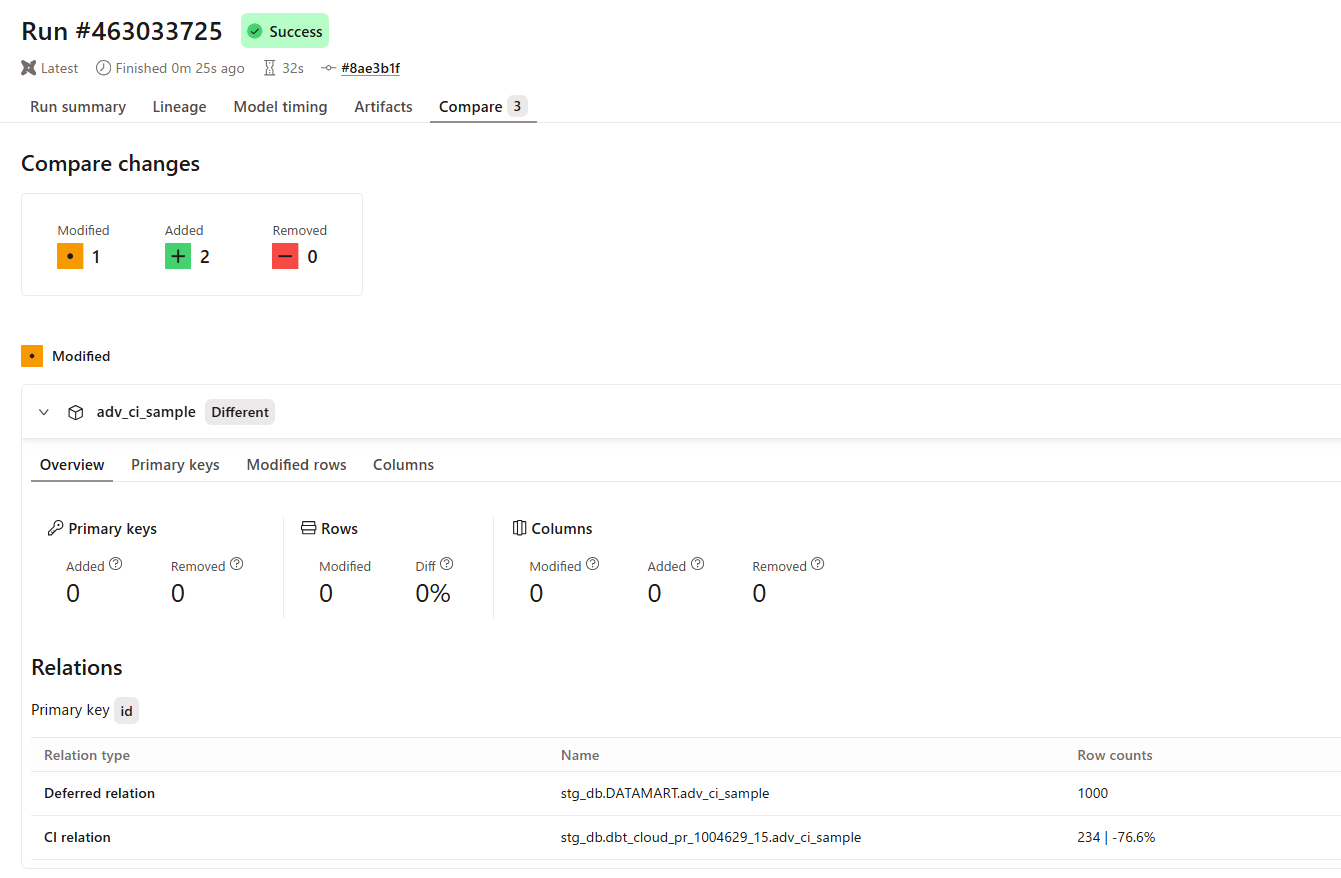Open help tooltip for Columns Added
The height and width of the screenshot is (878, 1341).
pos(698,564)
